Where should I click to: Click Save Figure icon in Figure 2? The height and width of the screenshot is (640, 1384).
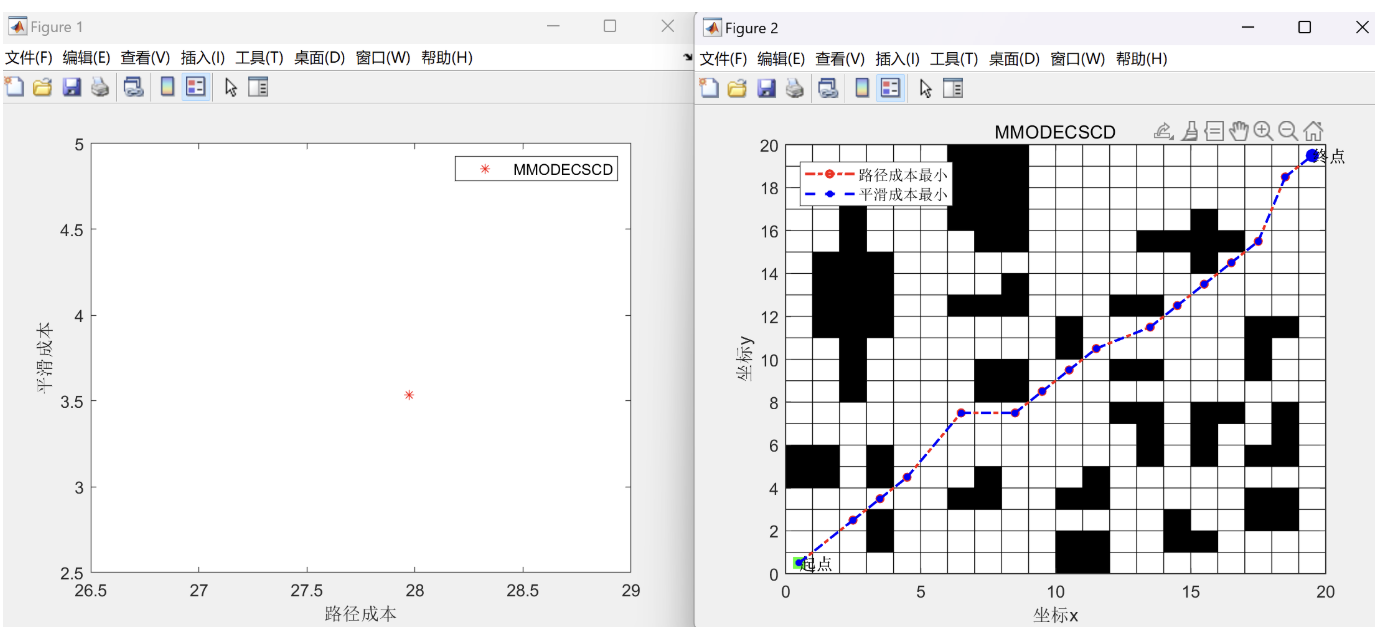tap(766, 89)
